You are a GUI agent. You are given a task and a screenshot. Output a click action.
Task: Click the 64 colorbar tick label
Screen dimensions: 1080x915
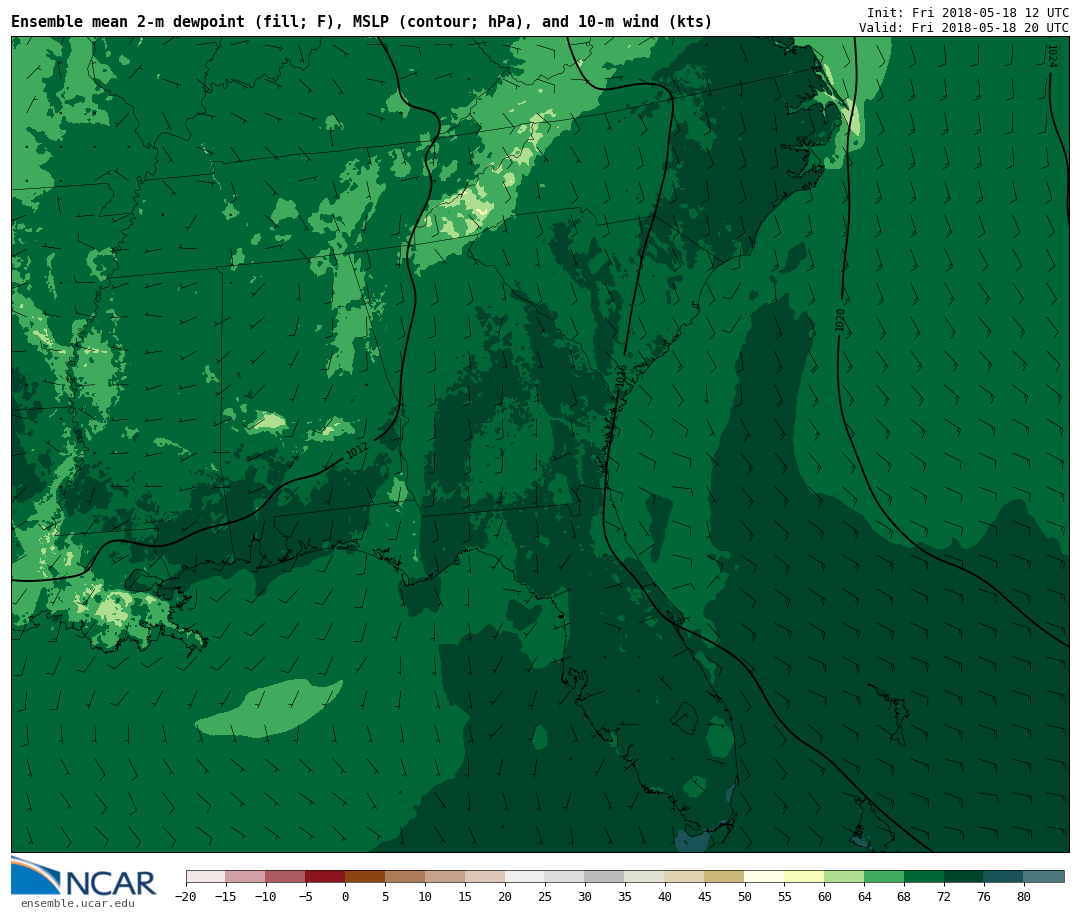coord(865,896)
